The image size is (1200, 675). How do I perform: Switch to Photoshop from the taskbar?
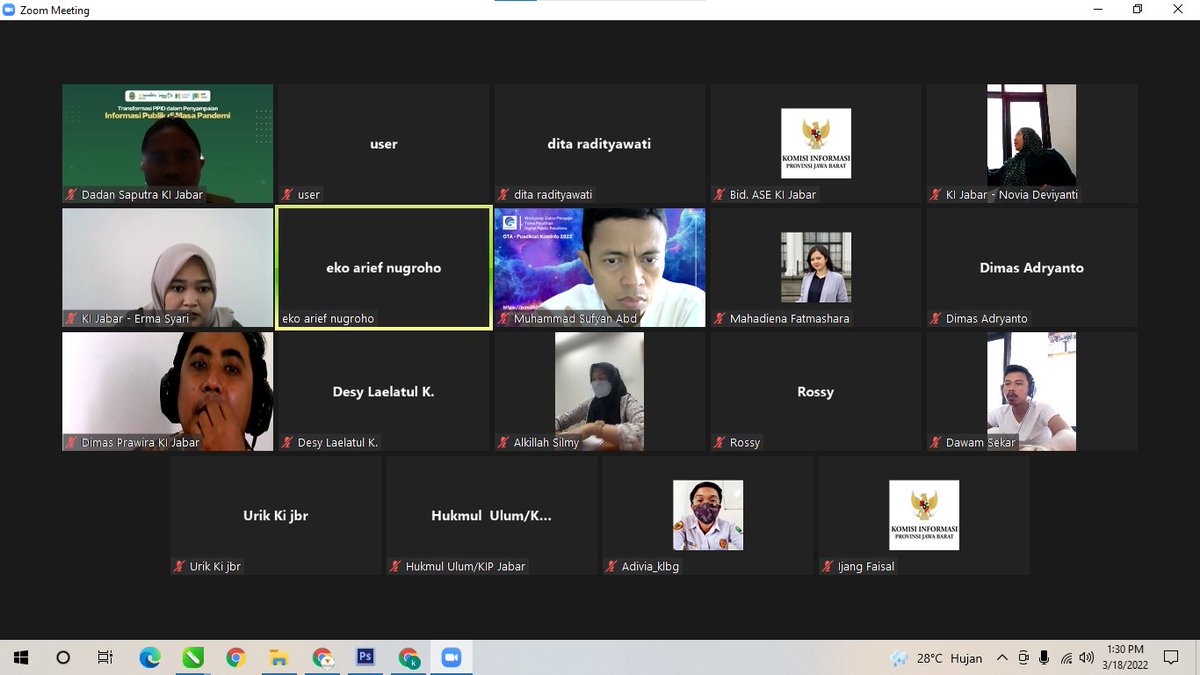[x=365, y=657]
